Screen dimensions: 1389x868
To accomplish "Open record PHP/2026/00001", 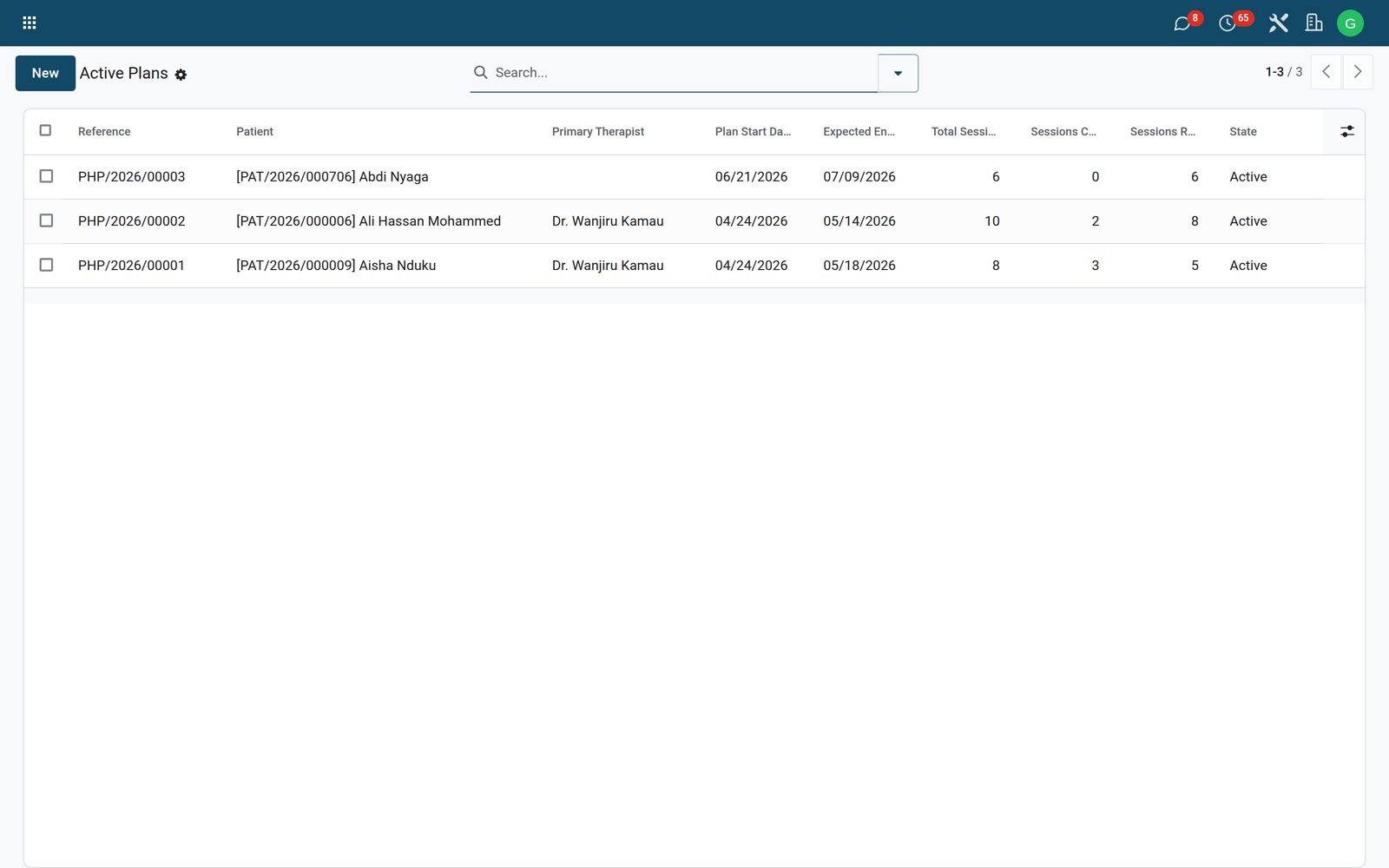I will click(131, 266).
